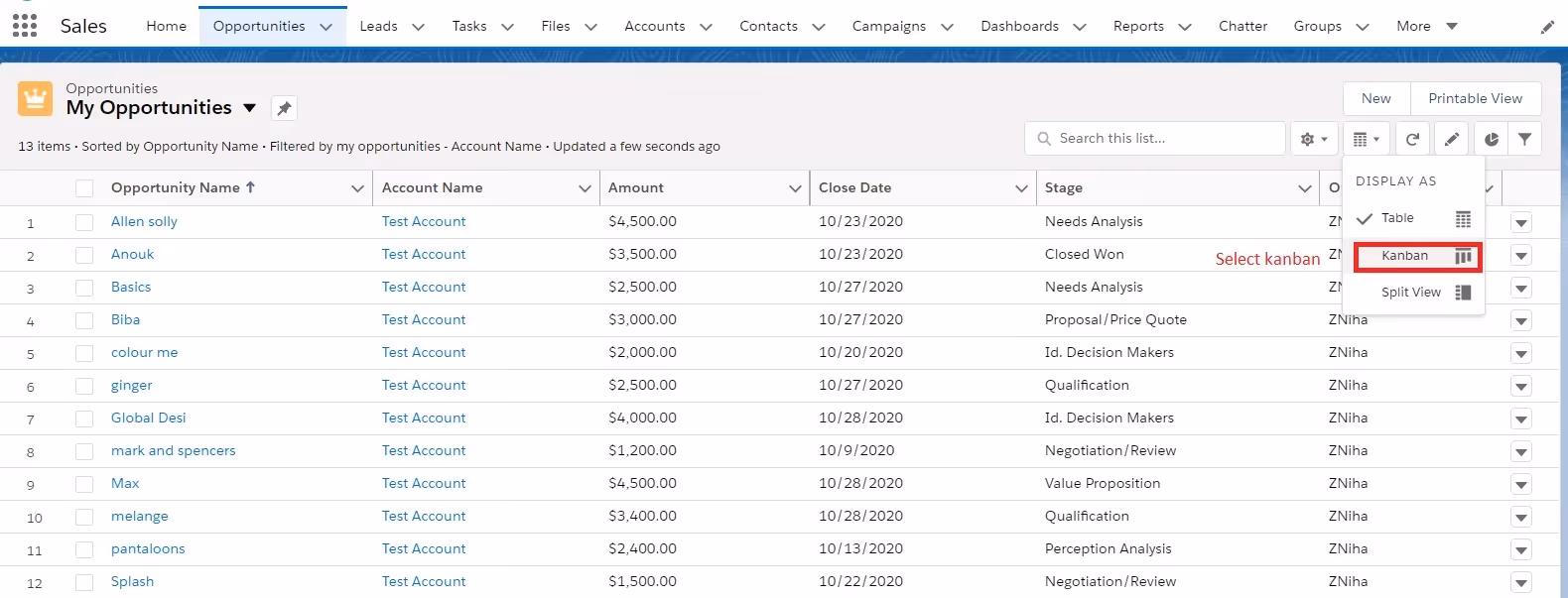Expand the Accounts tab chevron
This screenshot has width=1568, height=598.
coord(706,27)
